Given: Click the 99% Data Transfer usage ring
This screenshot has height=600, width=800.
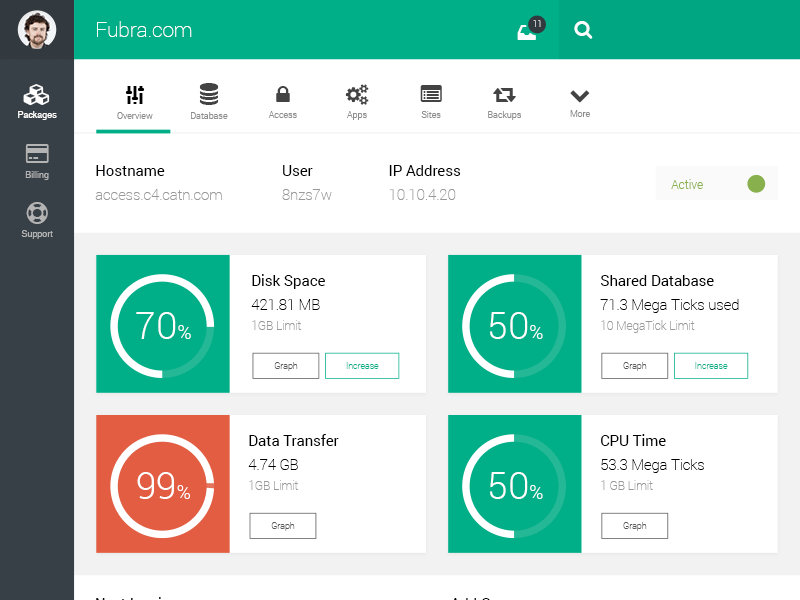Looking at the screenshot, I should (x=163, y=485).
